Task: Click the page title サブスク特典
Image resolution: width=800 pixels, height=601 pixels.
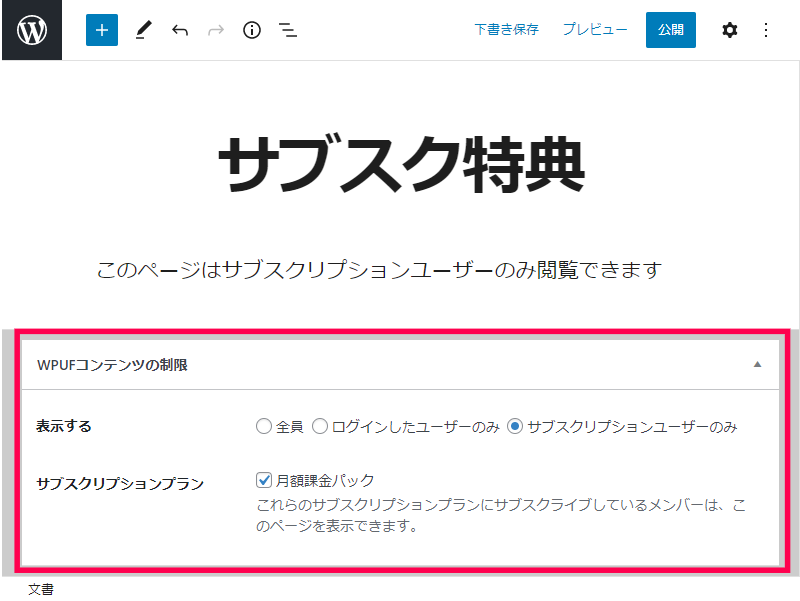Action: [x=402, y=164]
